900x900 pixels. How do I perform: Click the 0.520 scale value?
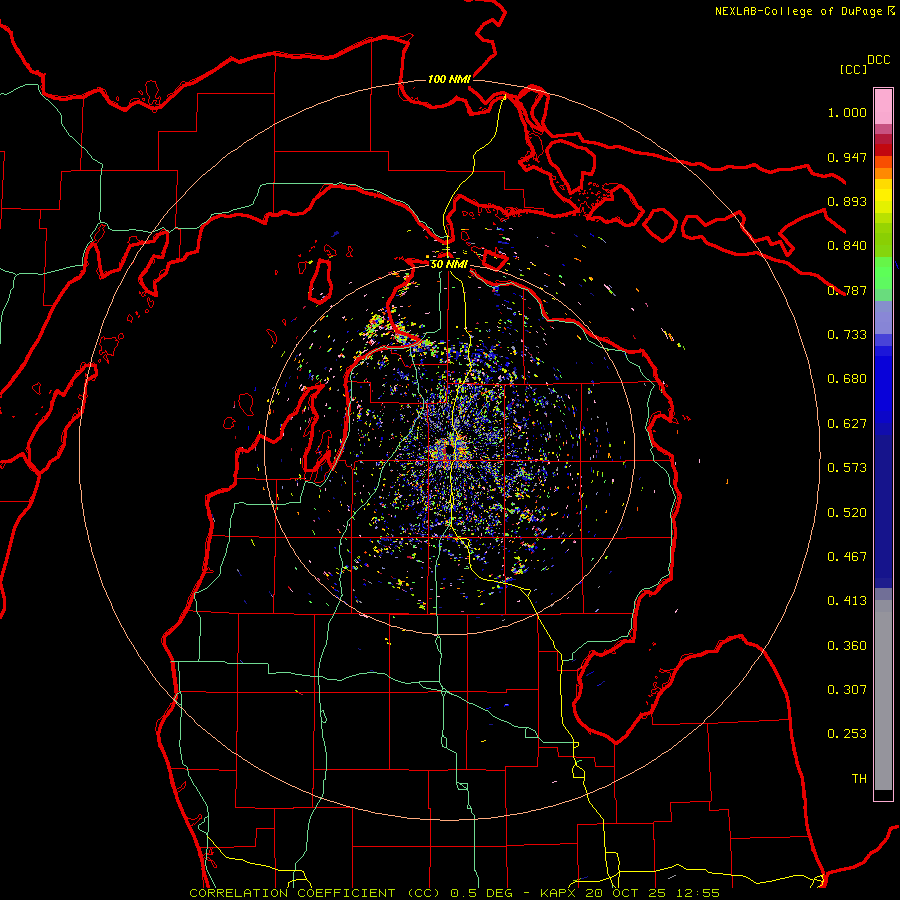tap(847, 513)
